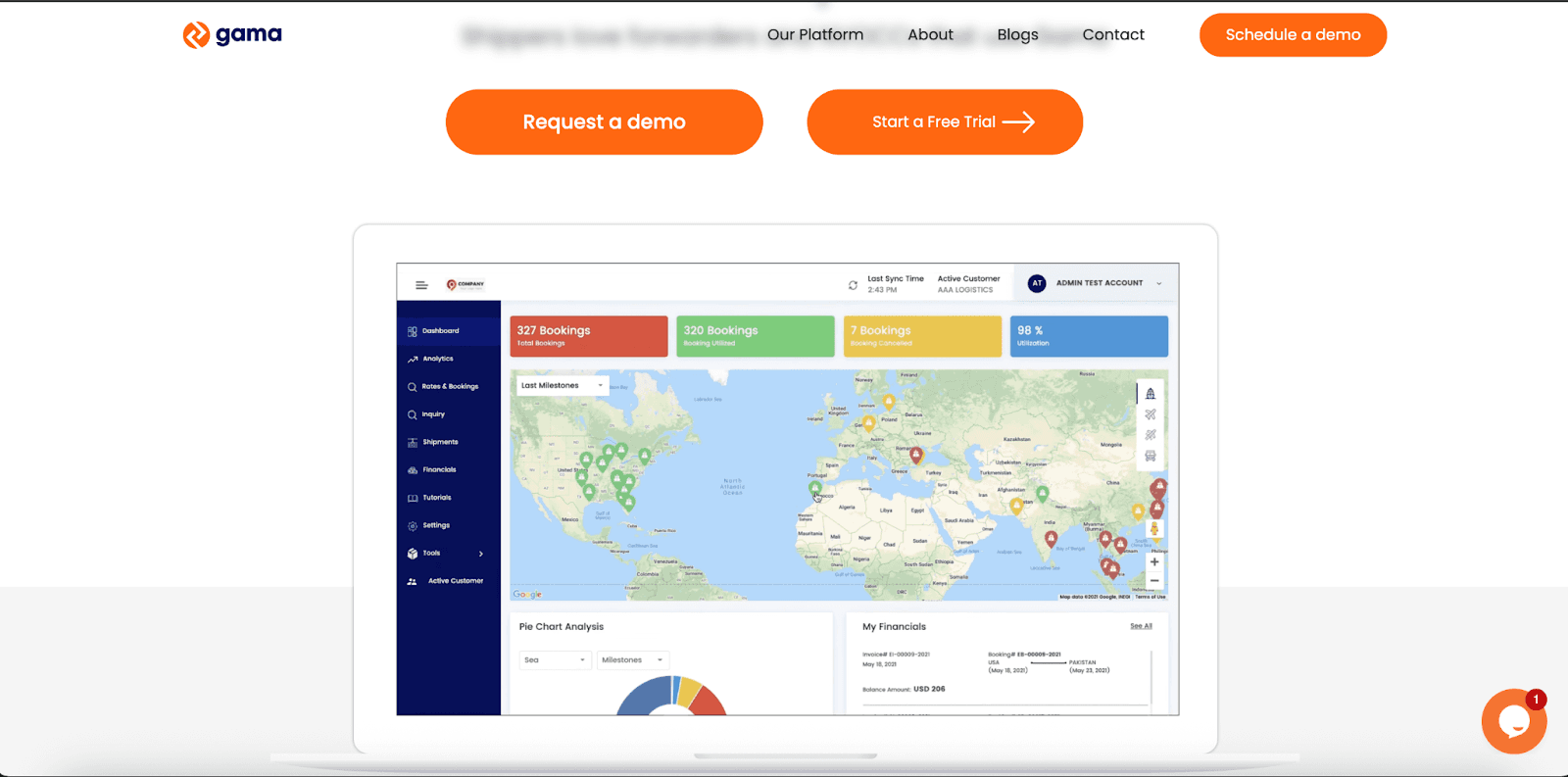1568x777 pixels.
Task: Expand the Tools submenu arrow
Action: (x=481, y=554)
